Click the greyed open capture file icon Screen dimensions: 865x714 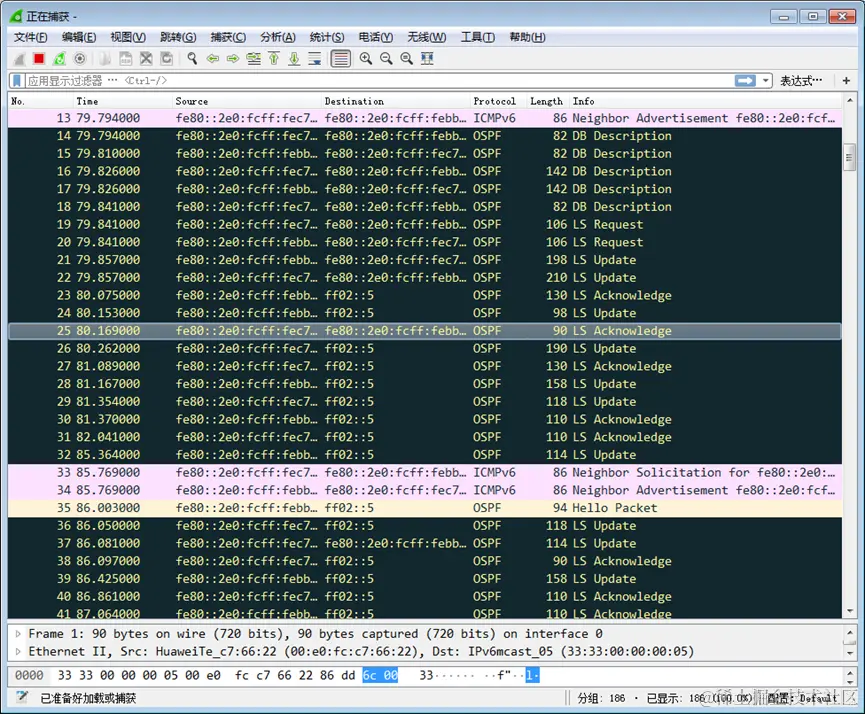pyautogui.click(x=105, y=58)
